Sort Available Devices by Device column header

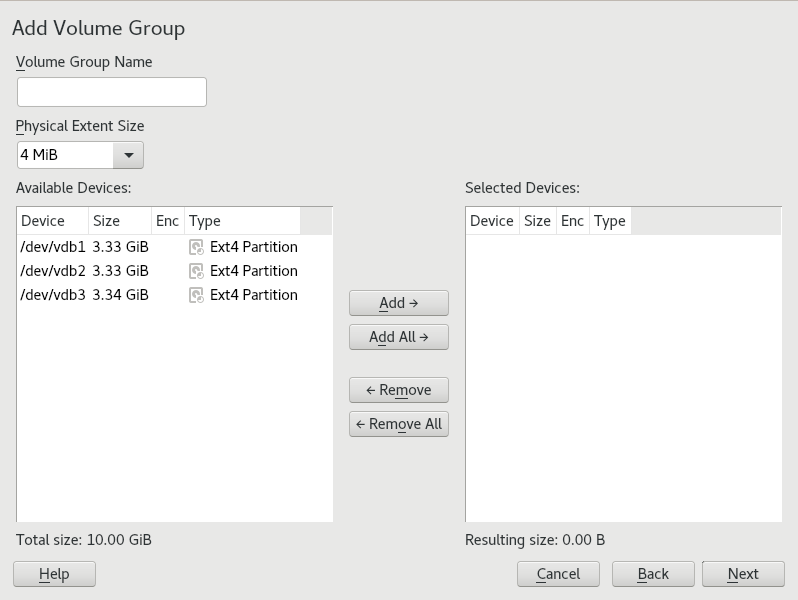coord(52,221)
